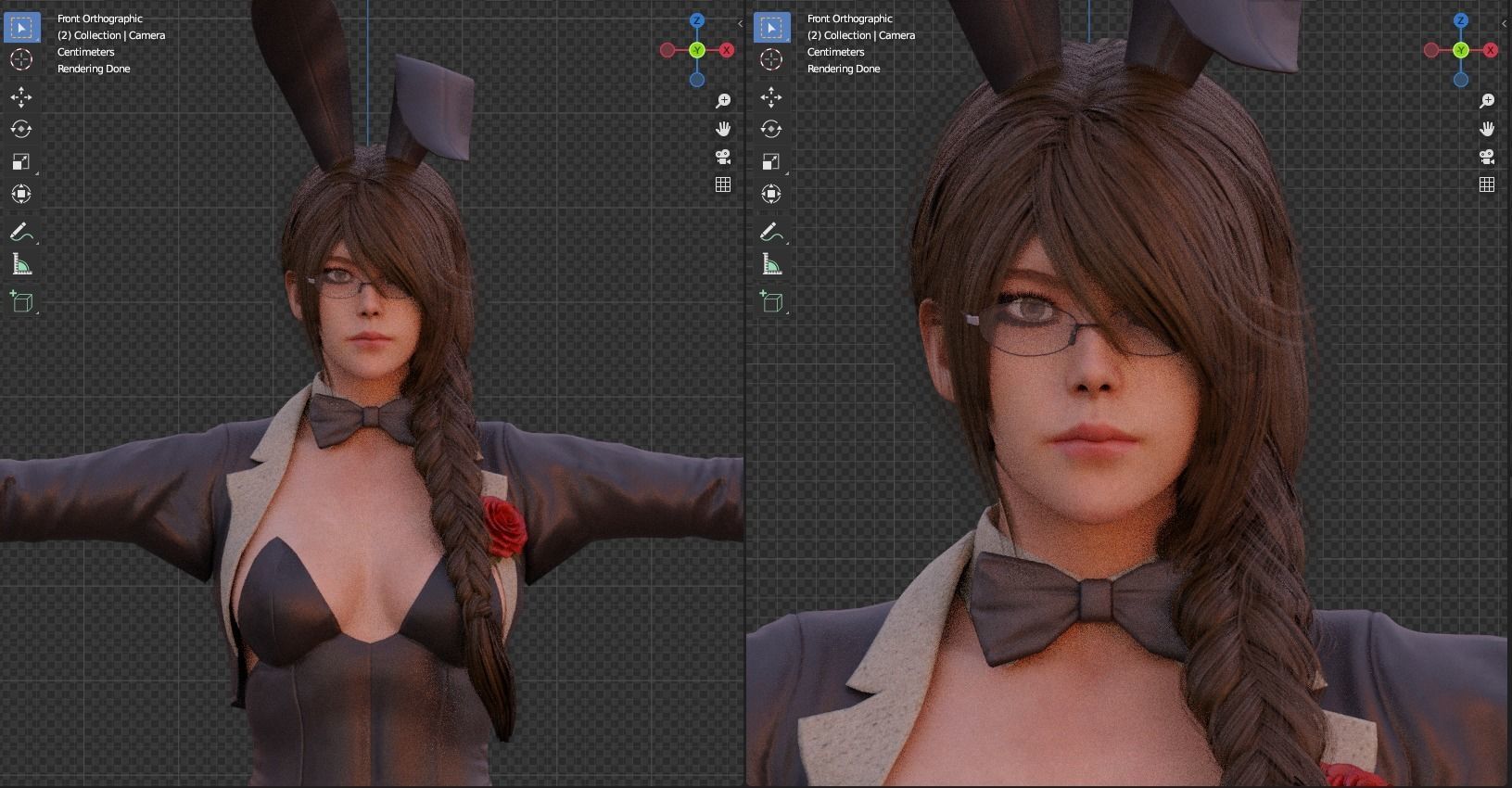The height and width of the screenshot is (788, 1512).
Task: Click the red X axis on left viewport gizmo
Action: point(727,50)
